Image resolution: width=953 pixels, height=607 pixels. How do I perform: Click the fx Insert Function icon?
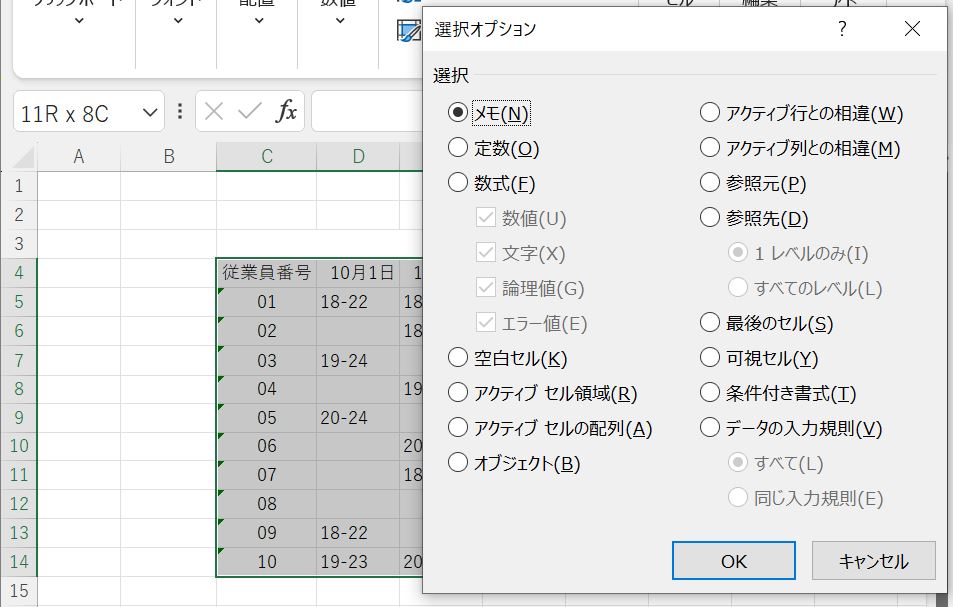(287, 112)
